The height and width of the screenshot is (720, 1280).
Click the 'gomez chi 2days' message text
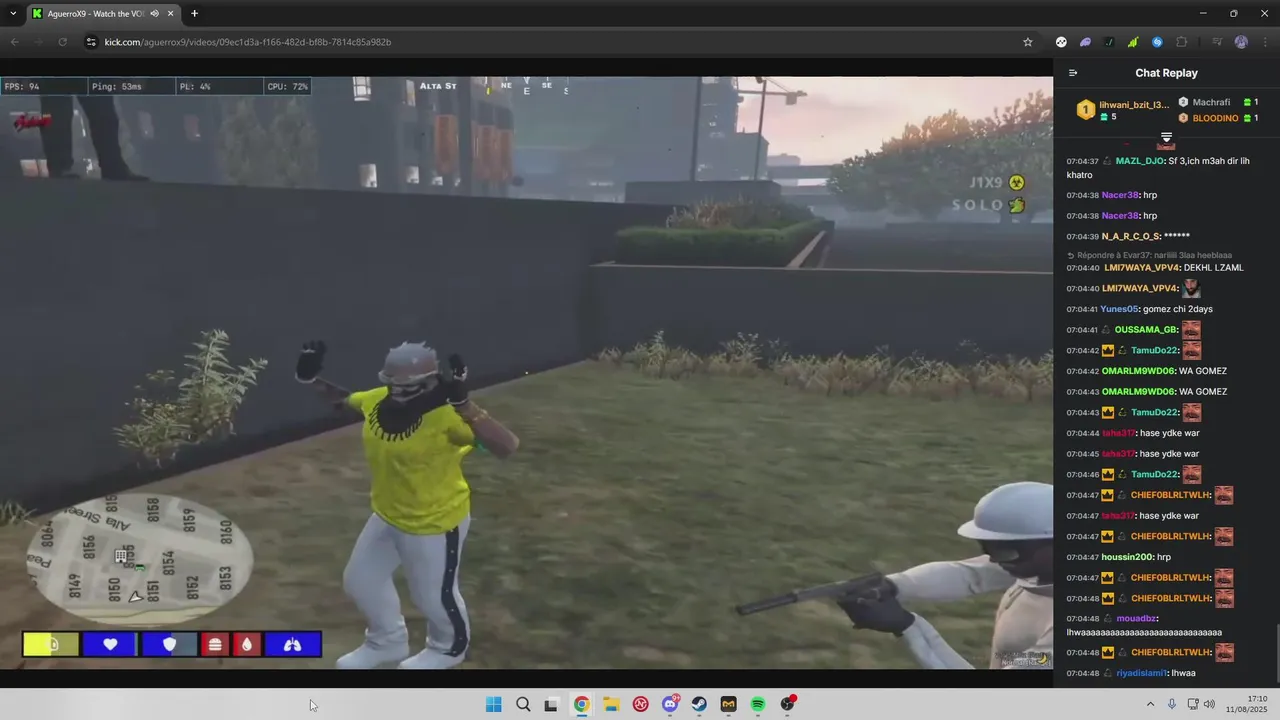click(1178, 309)
